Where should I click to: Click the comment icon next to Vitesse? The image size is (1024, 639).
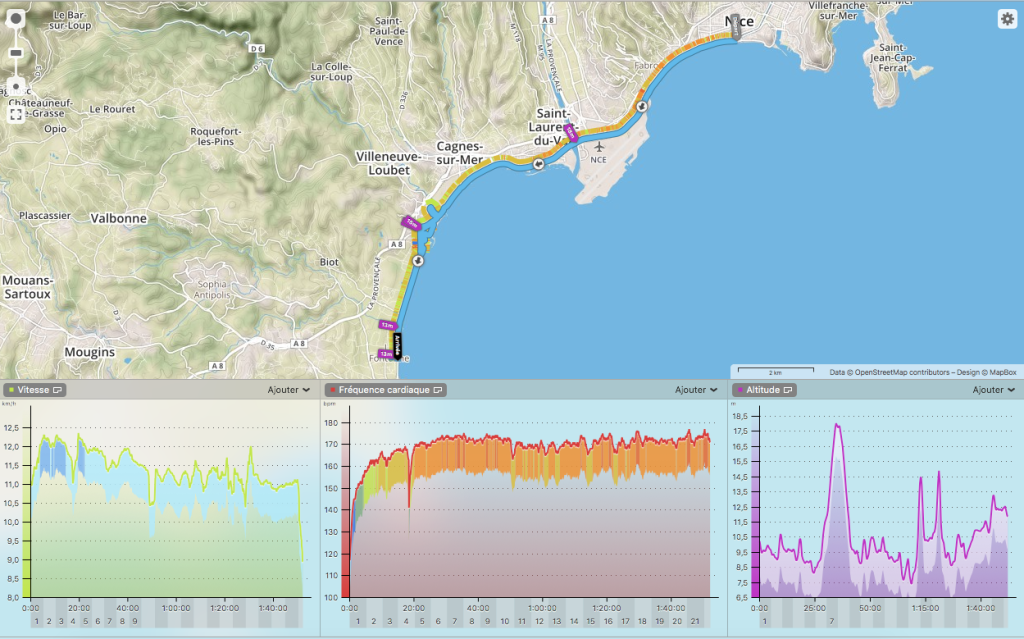58,390
